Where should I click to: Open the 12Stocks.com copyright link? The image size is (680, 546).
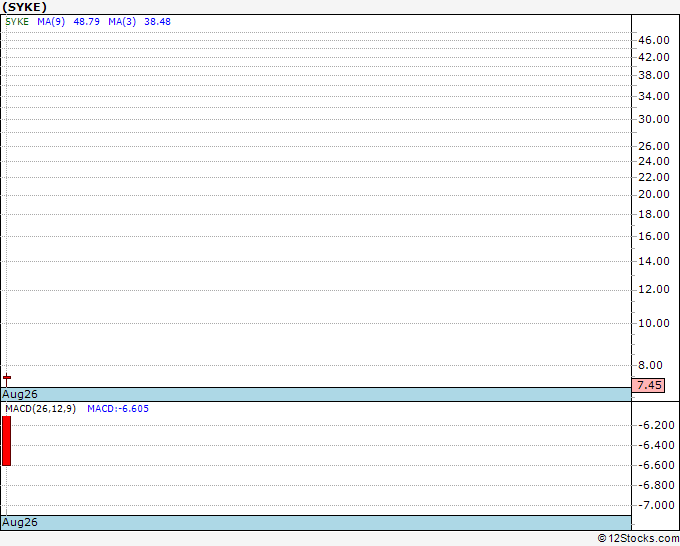point(638,539)
